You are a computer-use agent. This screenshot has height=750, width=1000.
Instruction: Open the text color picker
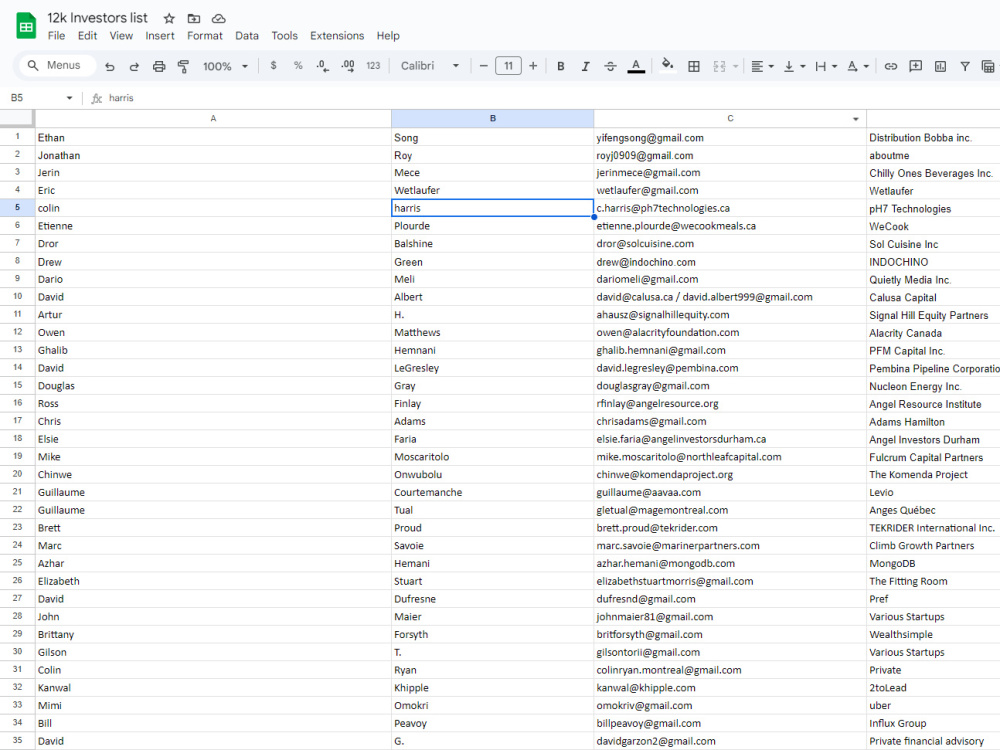point(636,66)
